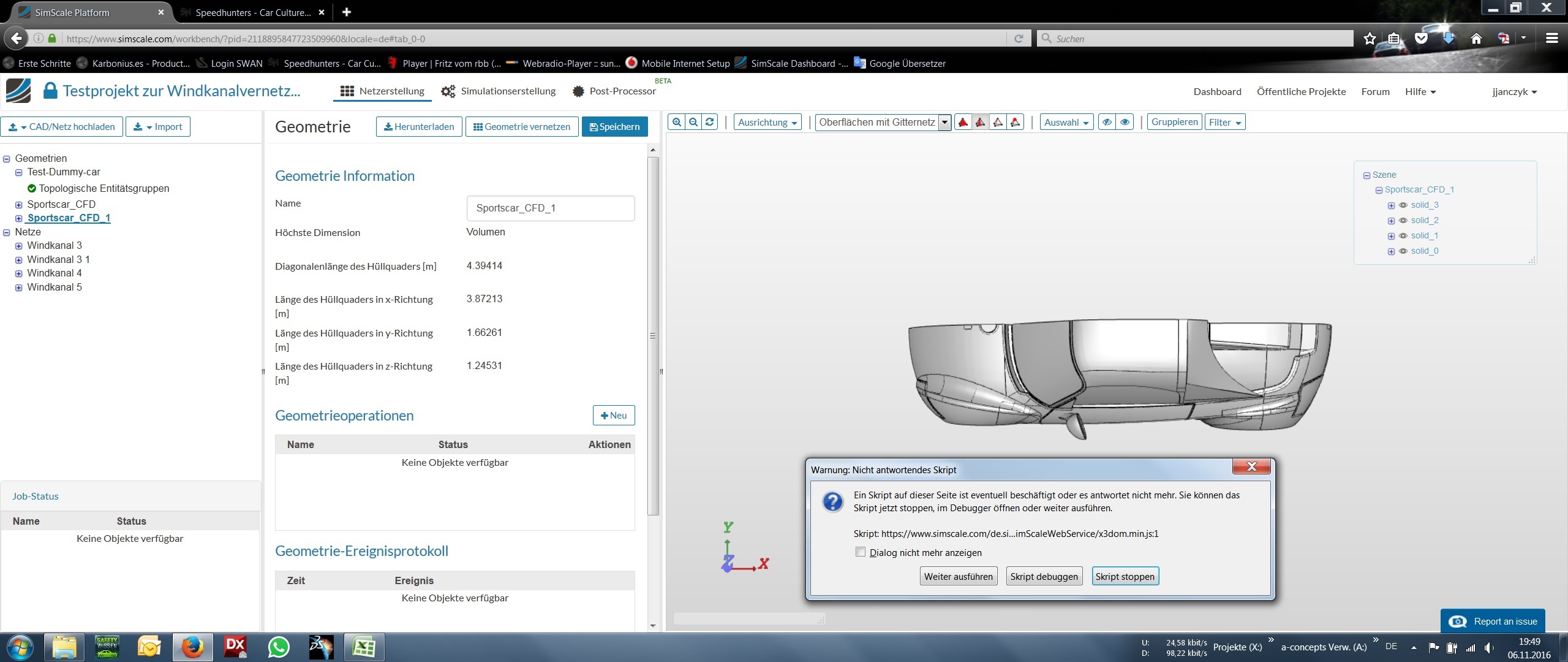Viewport: 1568px width, 662px height.
Task: Open the Ausrichtung dropdown
Action: pos(767,122)
